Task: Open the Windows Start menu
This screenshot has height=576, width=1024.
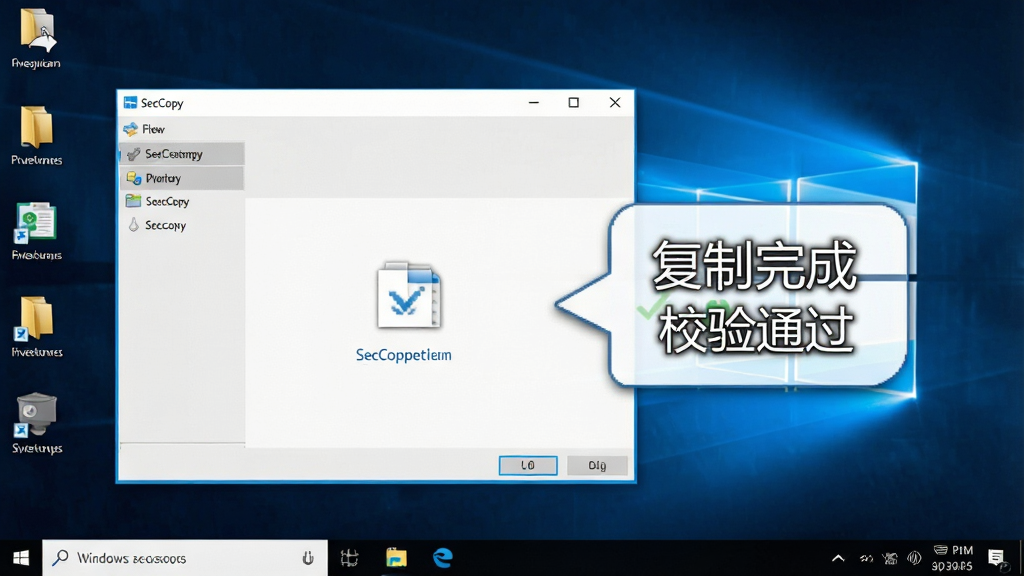Action: click(21, 558)
